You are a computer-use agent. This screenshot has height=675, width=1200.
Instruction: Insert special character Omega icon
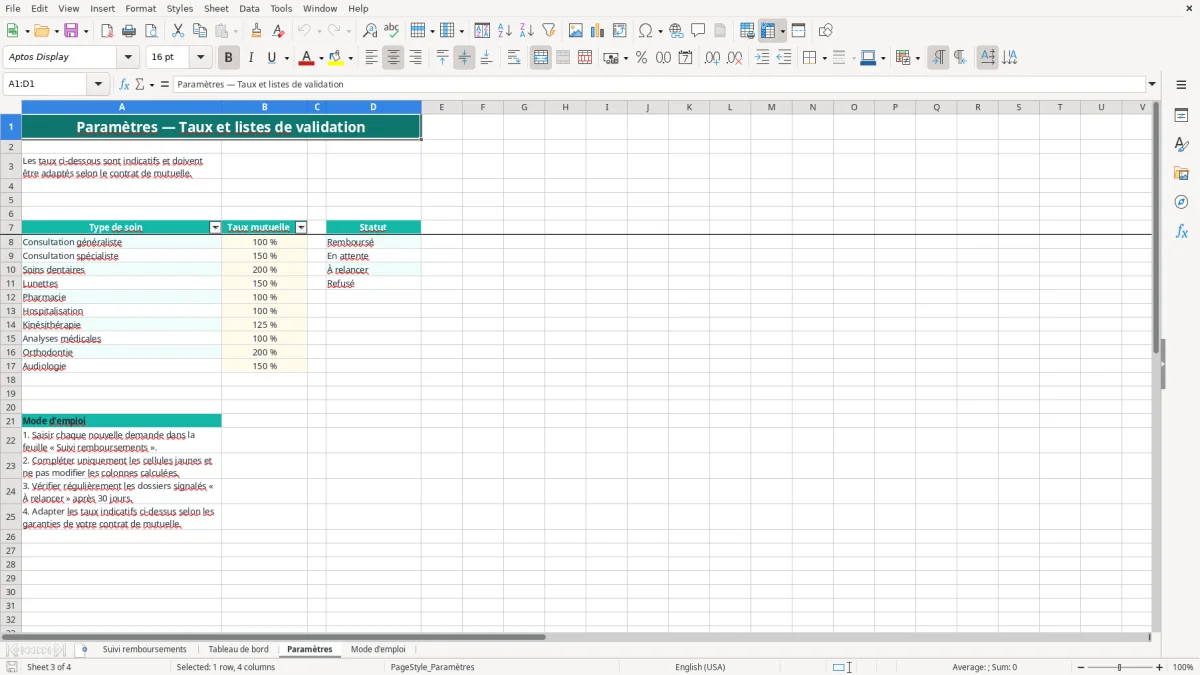click(x=646, y=31)
